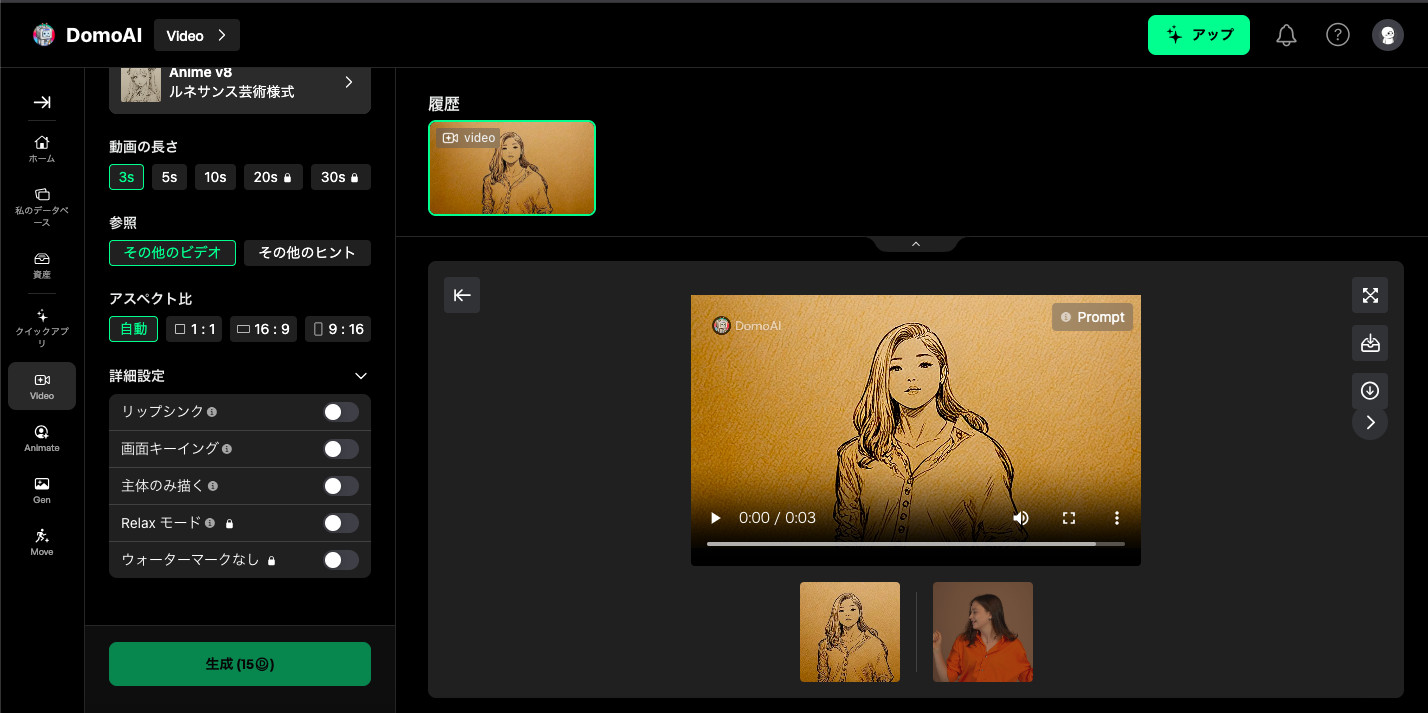Open the user profile avatar
The image size is (1428, 713).
(x=1388, y=35)
